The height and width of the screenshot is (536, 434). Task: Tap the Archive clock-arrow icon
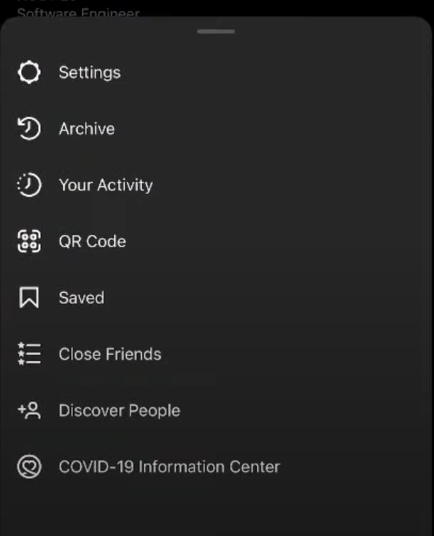click(29, 129)
